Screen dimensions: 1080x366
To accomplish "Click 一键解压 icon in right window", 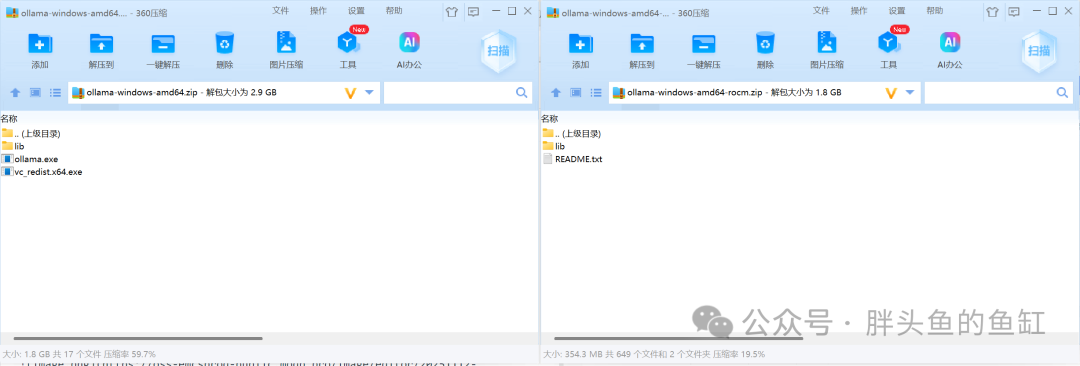I will point(704,43).
